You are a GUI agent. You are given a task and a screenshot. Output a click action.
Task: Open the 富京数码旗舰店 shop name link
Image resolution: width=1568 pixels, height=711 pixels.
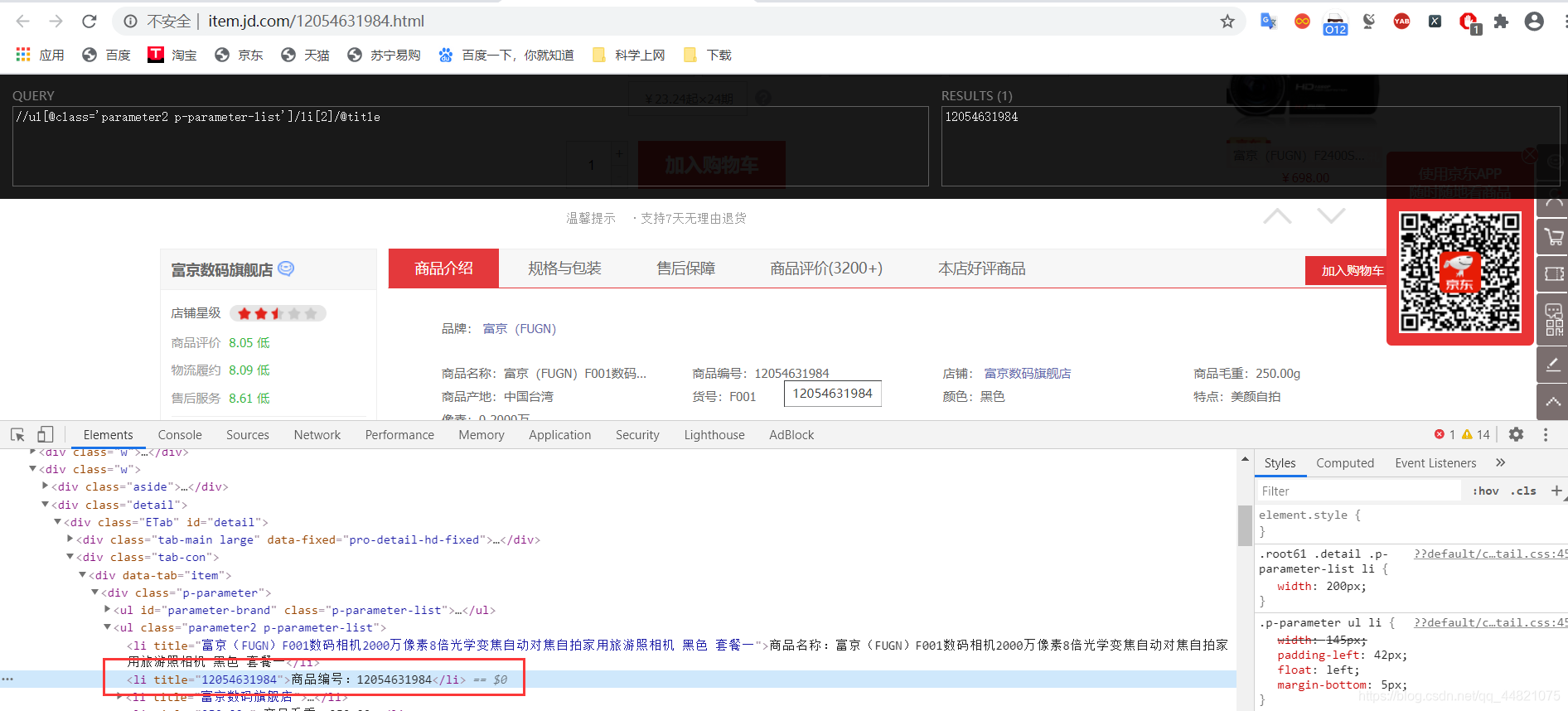coord(221,270)
